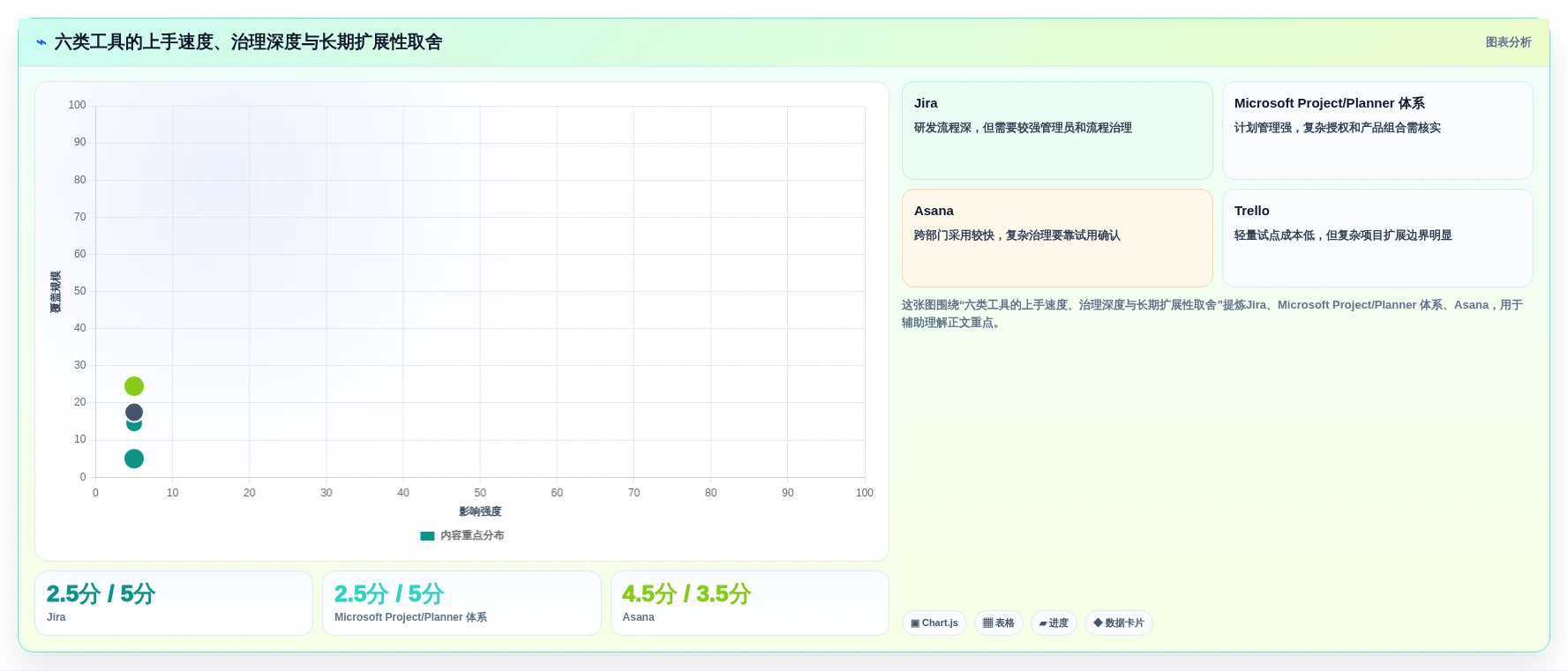Click the 图表分析 label in the header
The width and height of the screenshot is (1568, 671).
click(1508, 42)
